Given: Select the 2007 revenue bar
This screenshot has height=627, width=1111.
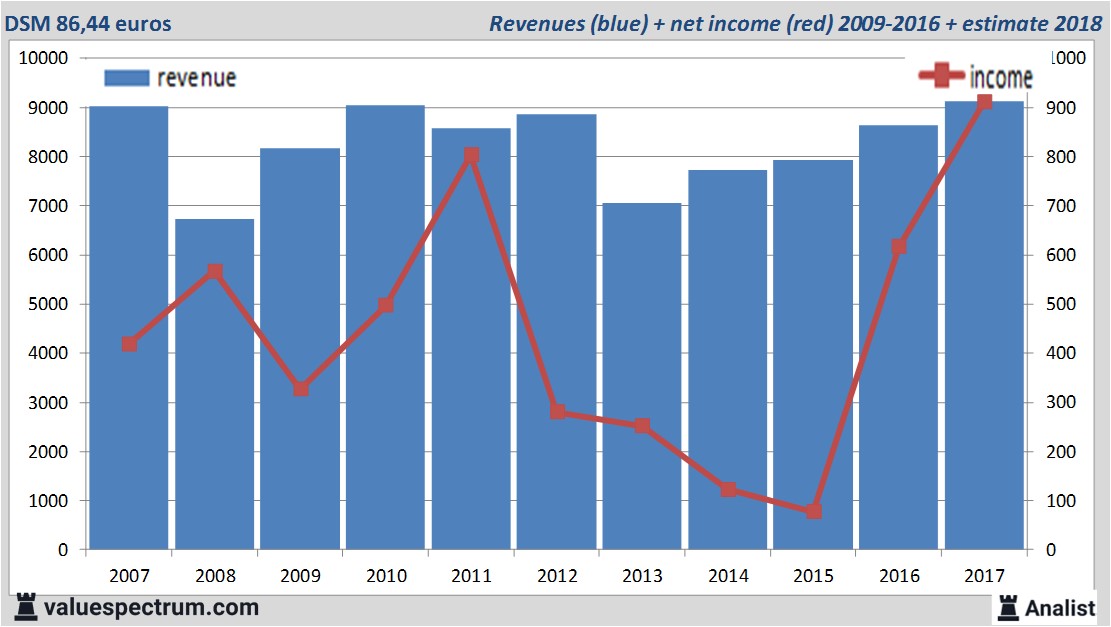Looking at the screenshot, I should point(129,327).
